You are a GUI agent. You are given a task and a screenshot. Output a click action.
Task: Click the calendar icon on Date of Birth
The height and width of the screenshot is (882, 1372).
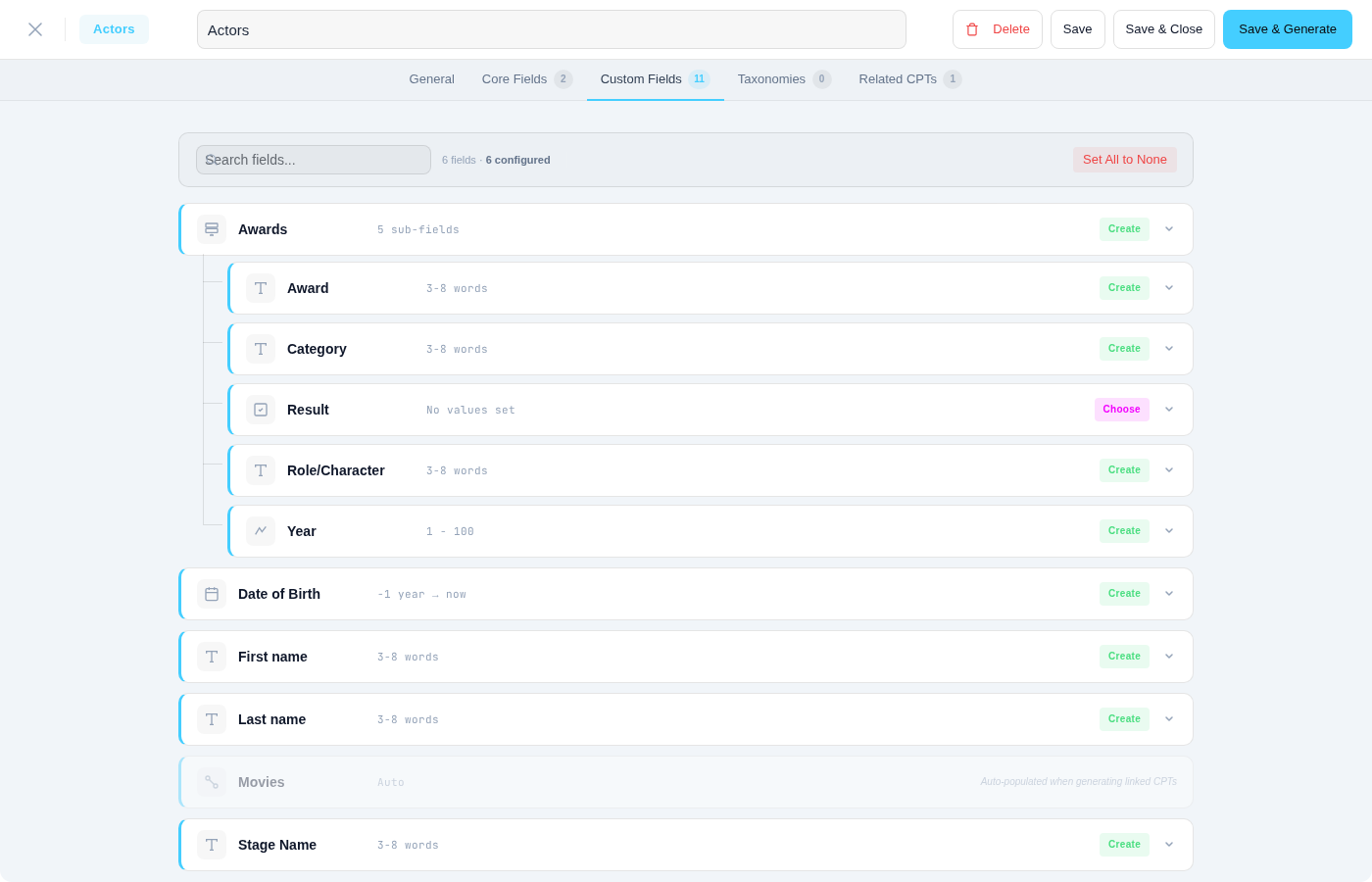(x=212, y=594)
